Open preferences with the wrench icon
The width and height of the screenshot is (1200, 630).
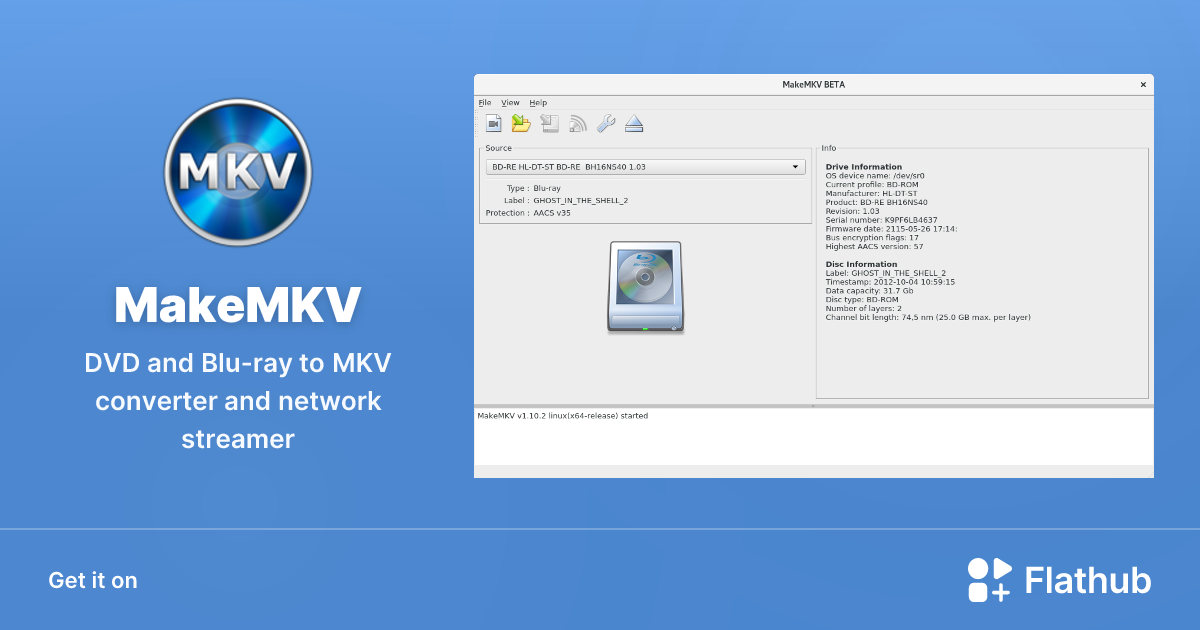click(x=605, y=123)
